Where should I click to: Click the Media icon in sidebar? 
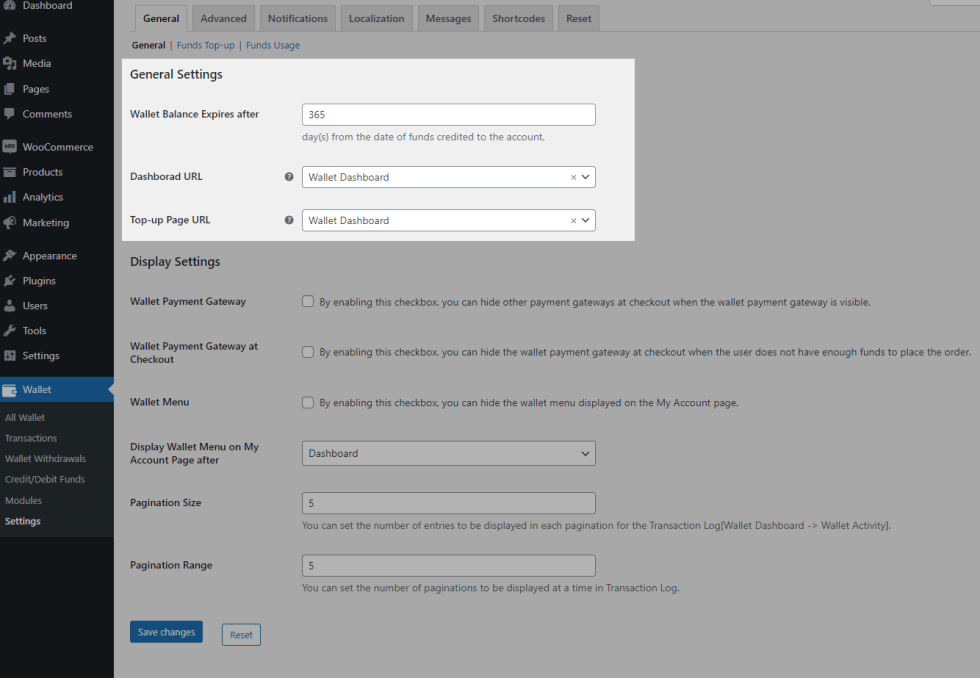[10, 63]
